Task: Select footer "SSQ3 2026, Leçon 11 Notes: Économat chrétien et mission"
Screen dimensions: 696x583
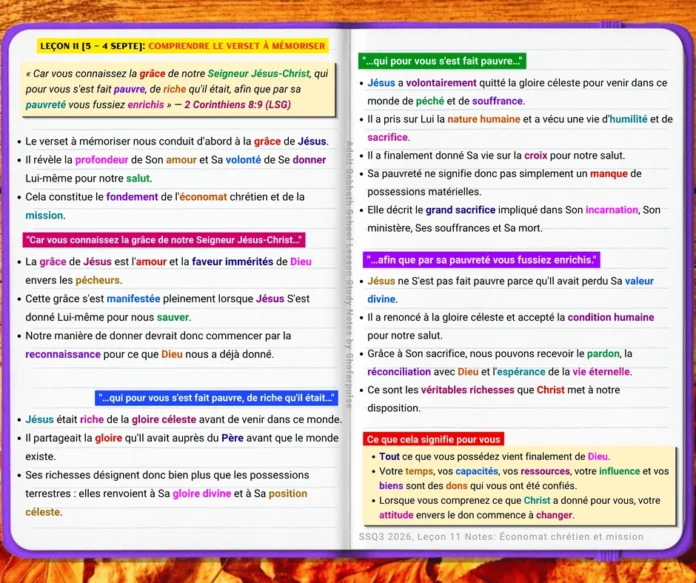Action: 501,537
